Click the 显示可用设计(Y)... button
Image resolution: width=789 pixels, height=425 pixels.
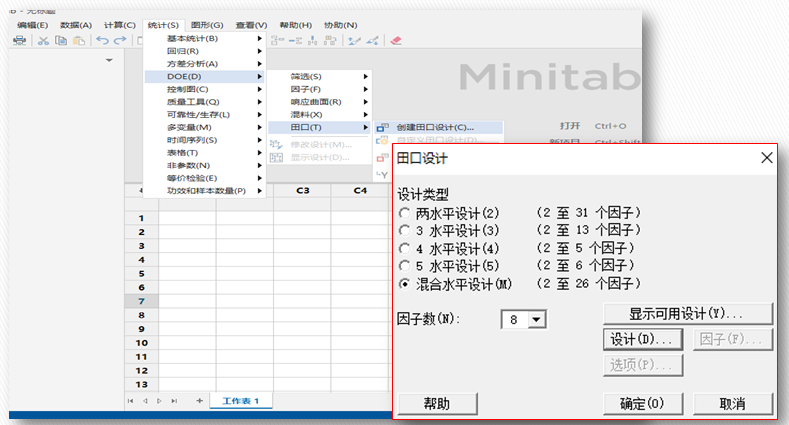pyautogui.click(x=688, y=314)
